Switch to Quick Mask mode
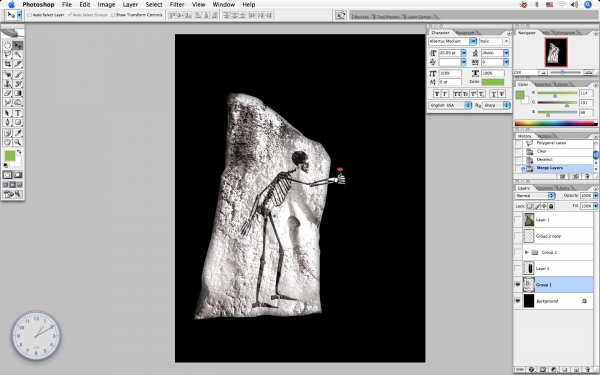 pos(18,175)
